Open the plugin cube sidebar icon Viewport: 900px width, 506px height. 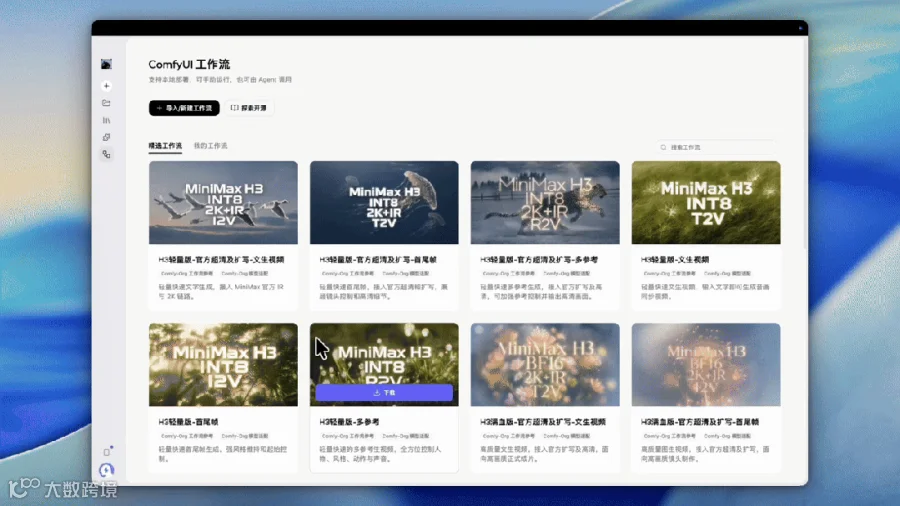(106, 137)
